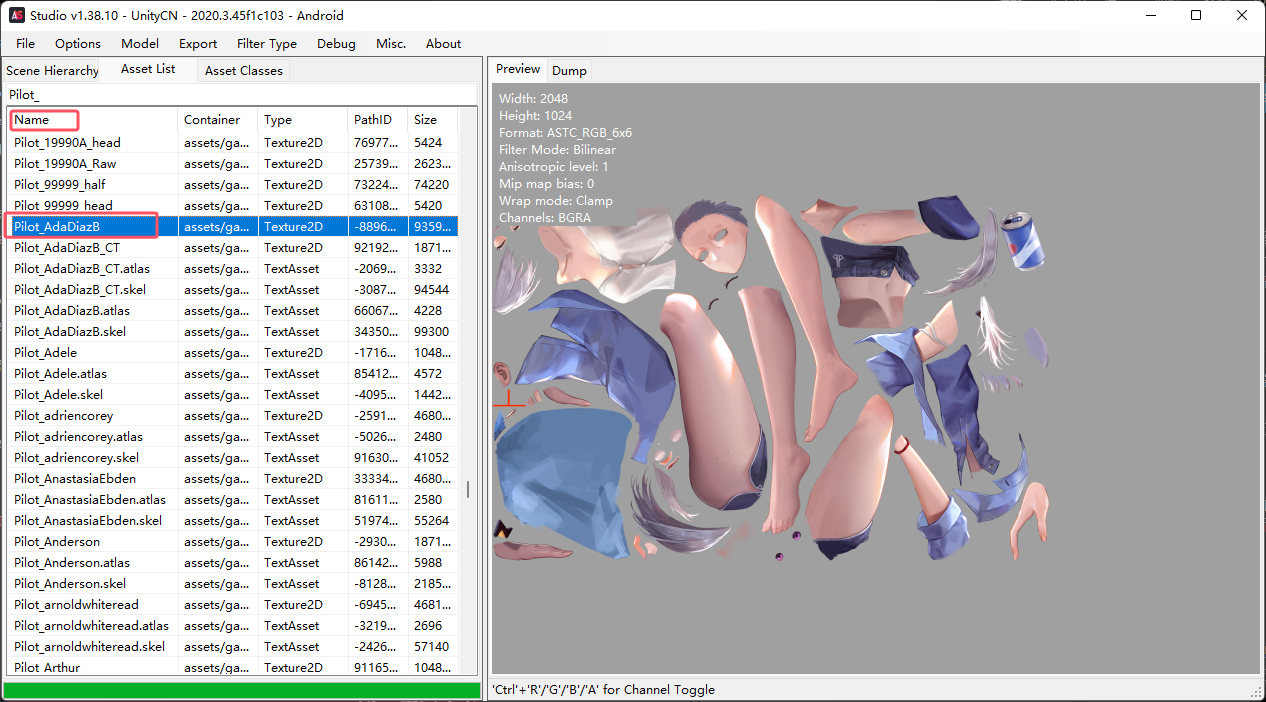Viewport: 1266px width, 702px height.
Task: Open the Model menu
Action: coord(140,43)
